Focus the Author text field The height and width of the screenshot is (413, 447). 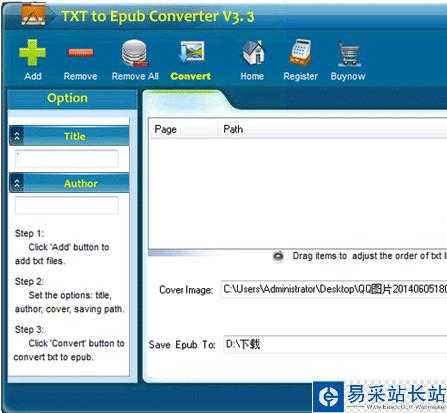pos(67,205)
